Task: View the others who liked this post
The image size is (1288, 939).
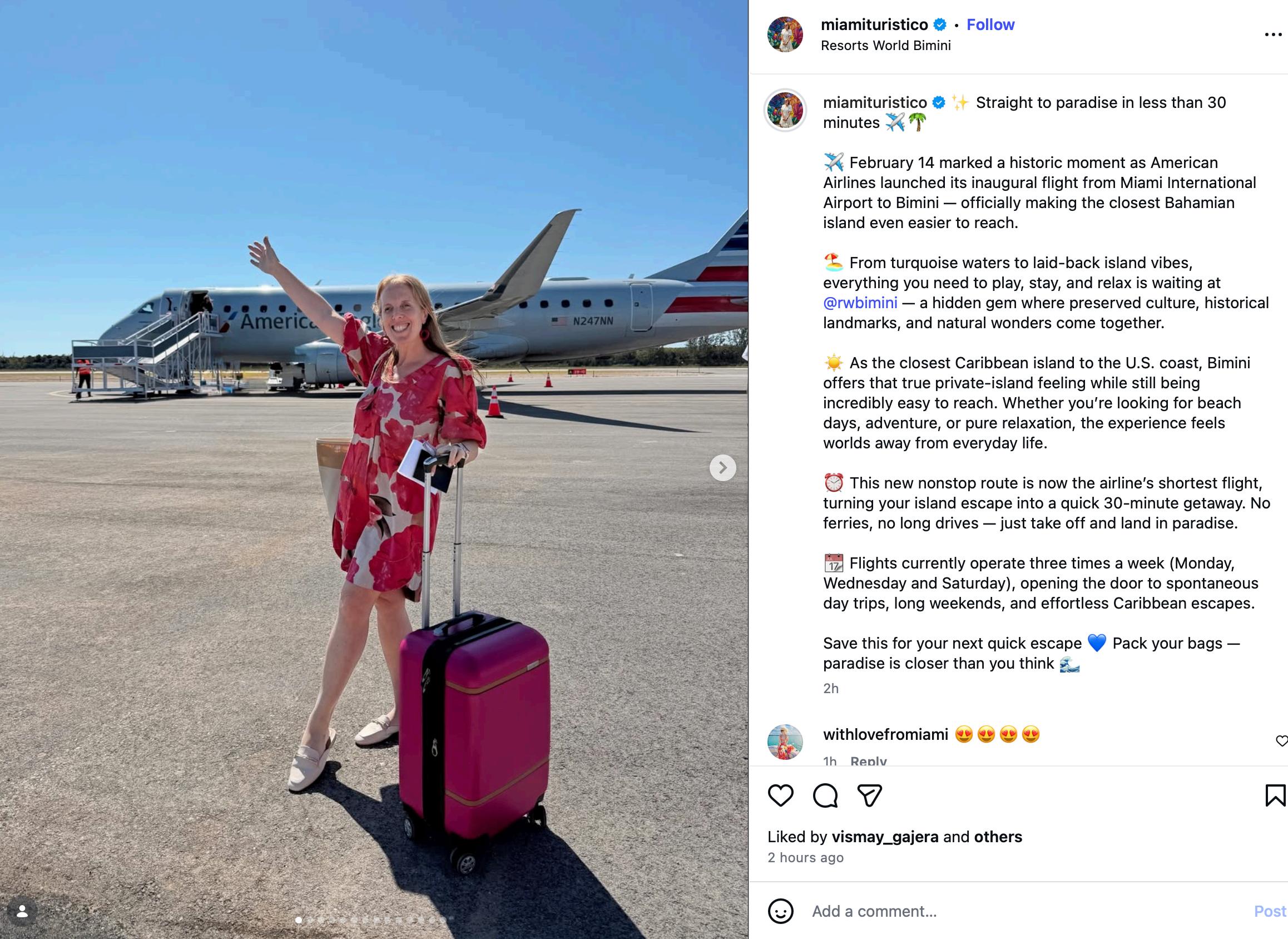Action: (998, 837)
